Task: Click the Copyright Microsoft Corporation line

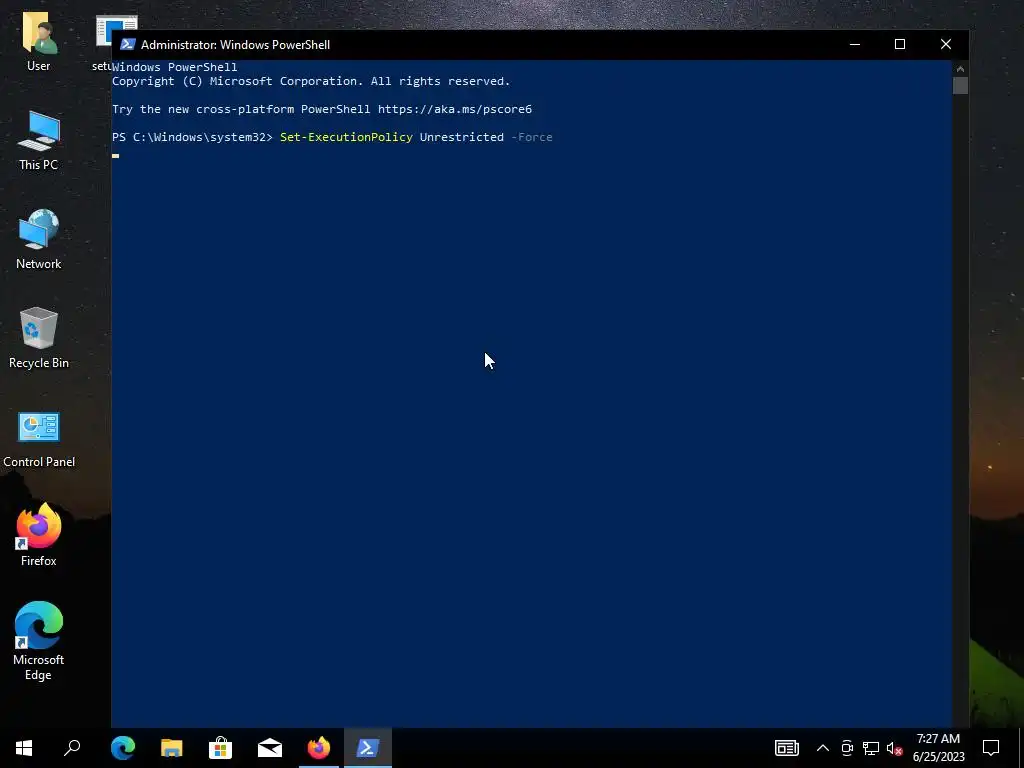Action: point(311,81)
